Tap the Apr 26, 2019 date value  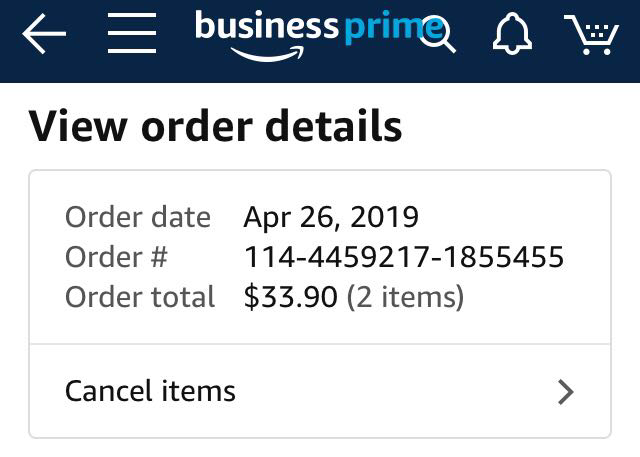point(331,217)
